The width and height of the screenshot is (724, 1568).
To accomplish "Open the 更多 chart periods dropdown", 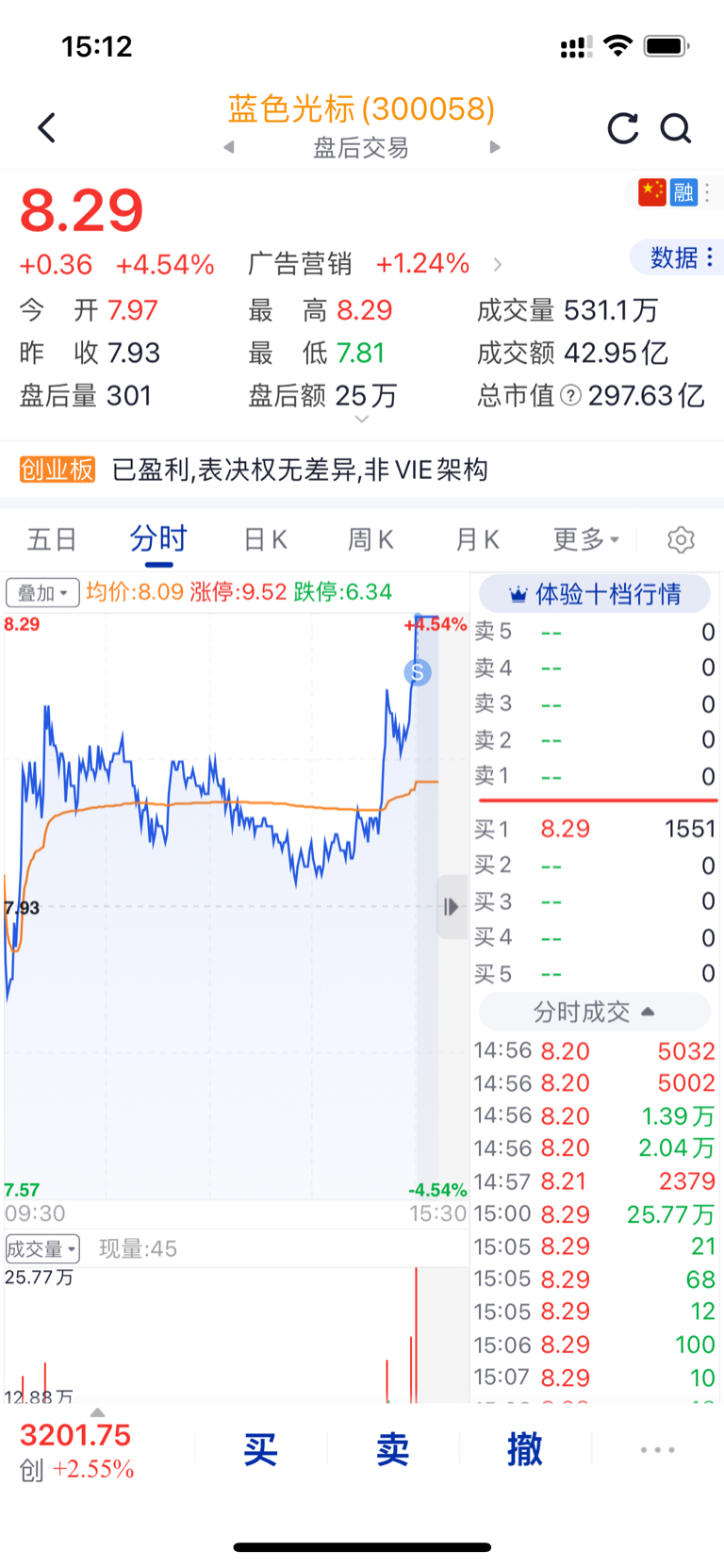I will [586, 539].
